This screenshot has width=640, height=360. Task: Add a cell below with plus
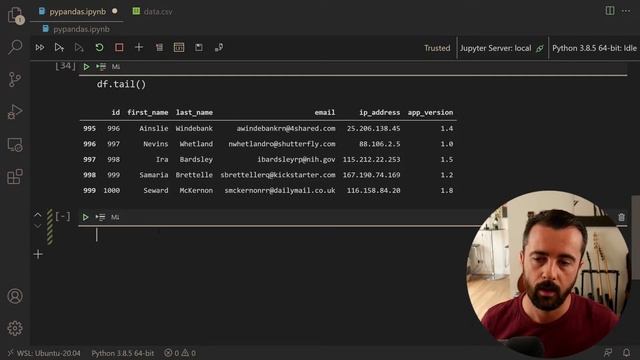[38, 254]
